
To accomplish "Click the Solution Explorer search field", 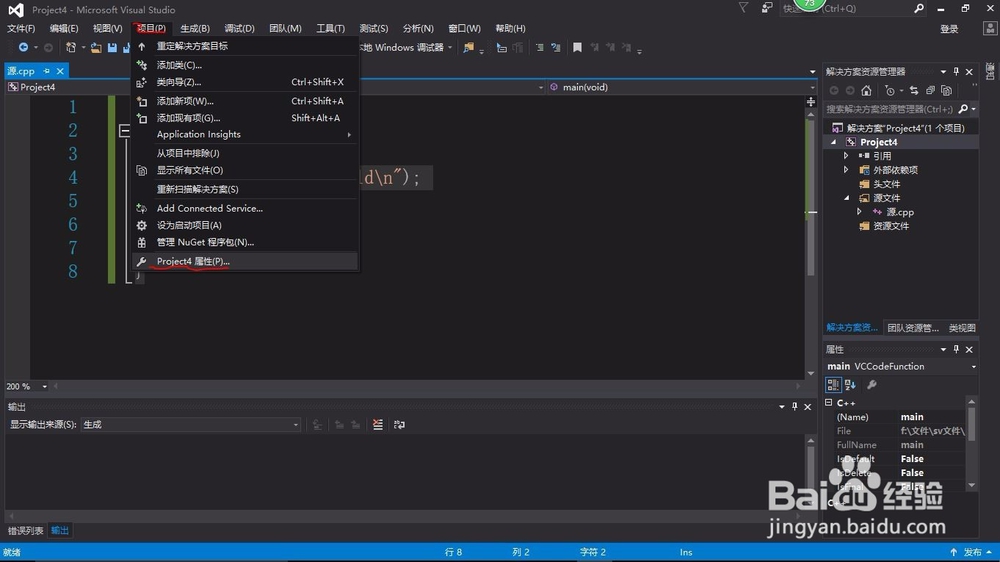I will (x=890, y=109).
